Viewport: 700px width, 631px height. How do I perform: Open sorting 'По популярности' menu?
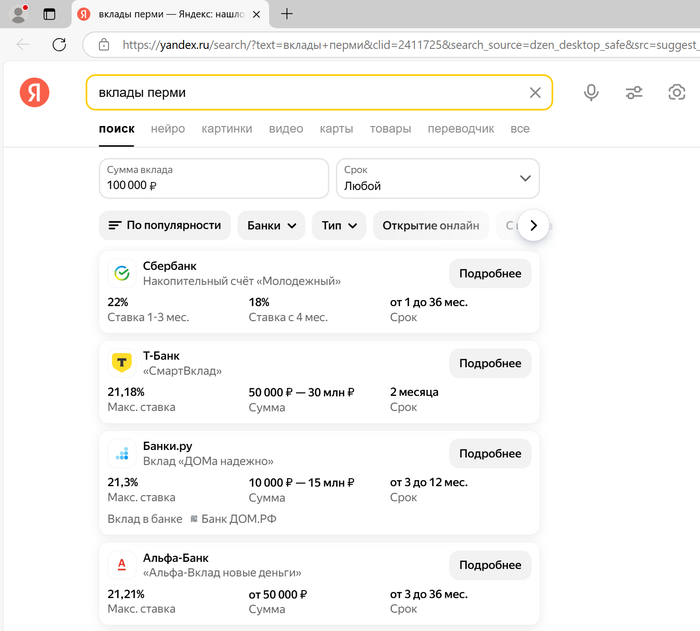point(165,225)
